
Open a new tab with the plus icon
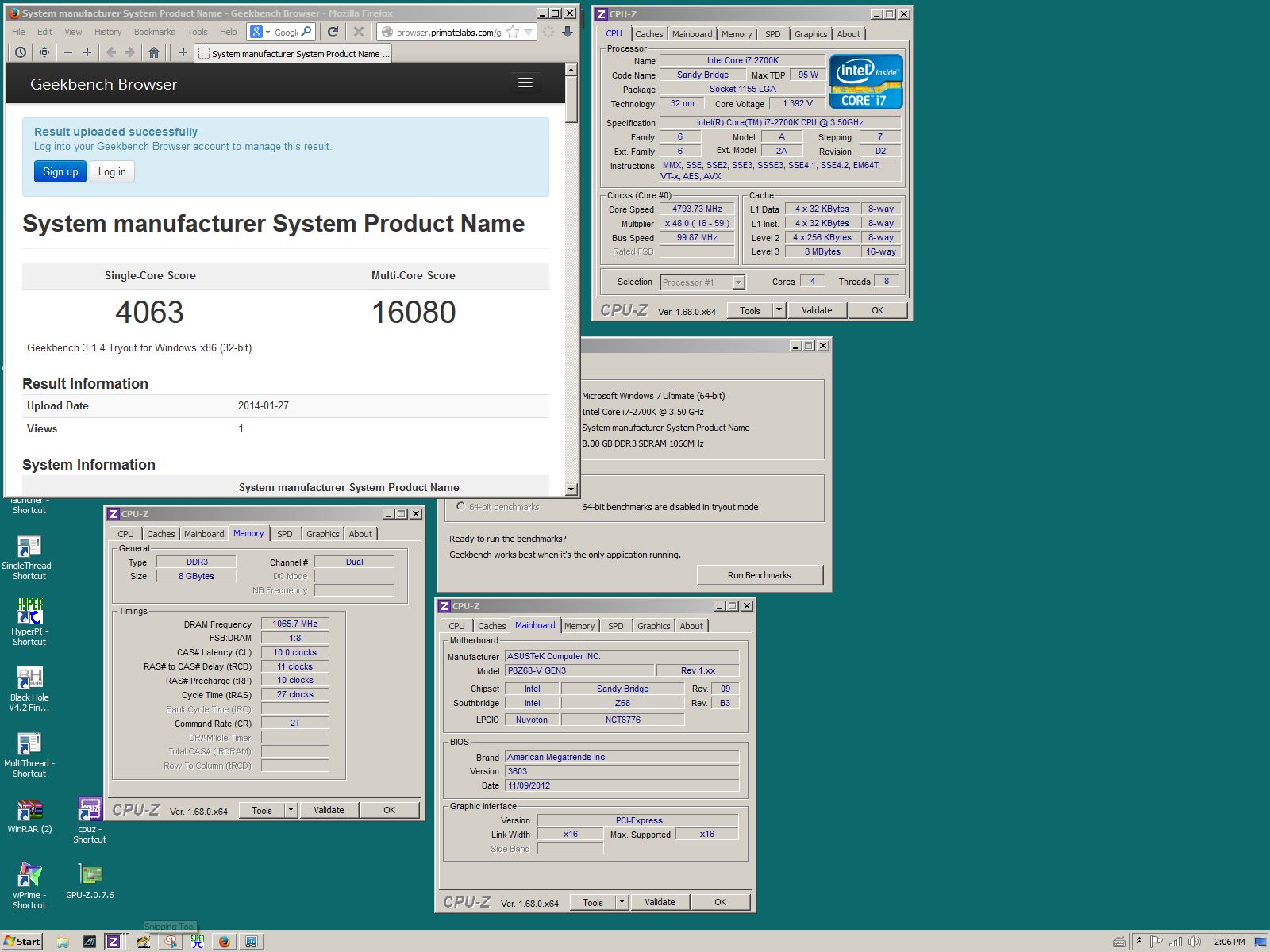point(183,52)
